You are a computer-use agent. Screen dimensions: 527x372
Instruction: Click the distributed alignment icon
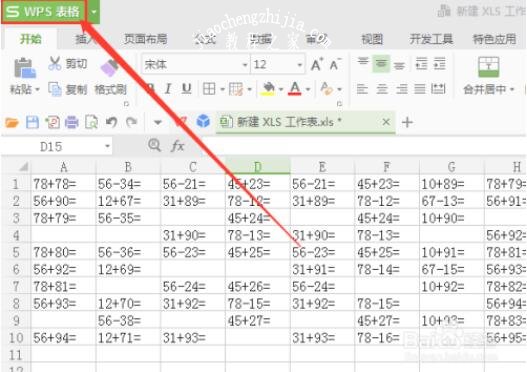point(438,89)
